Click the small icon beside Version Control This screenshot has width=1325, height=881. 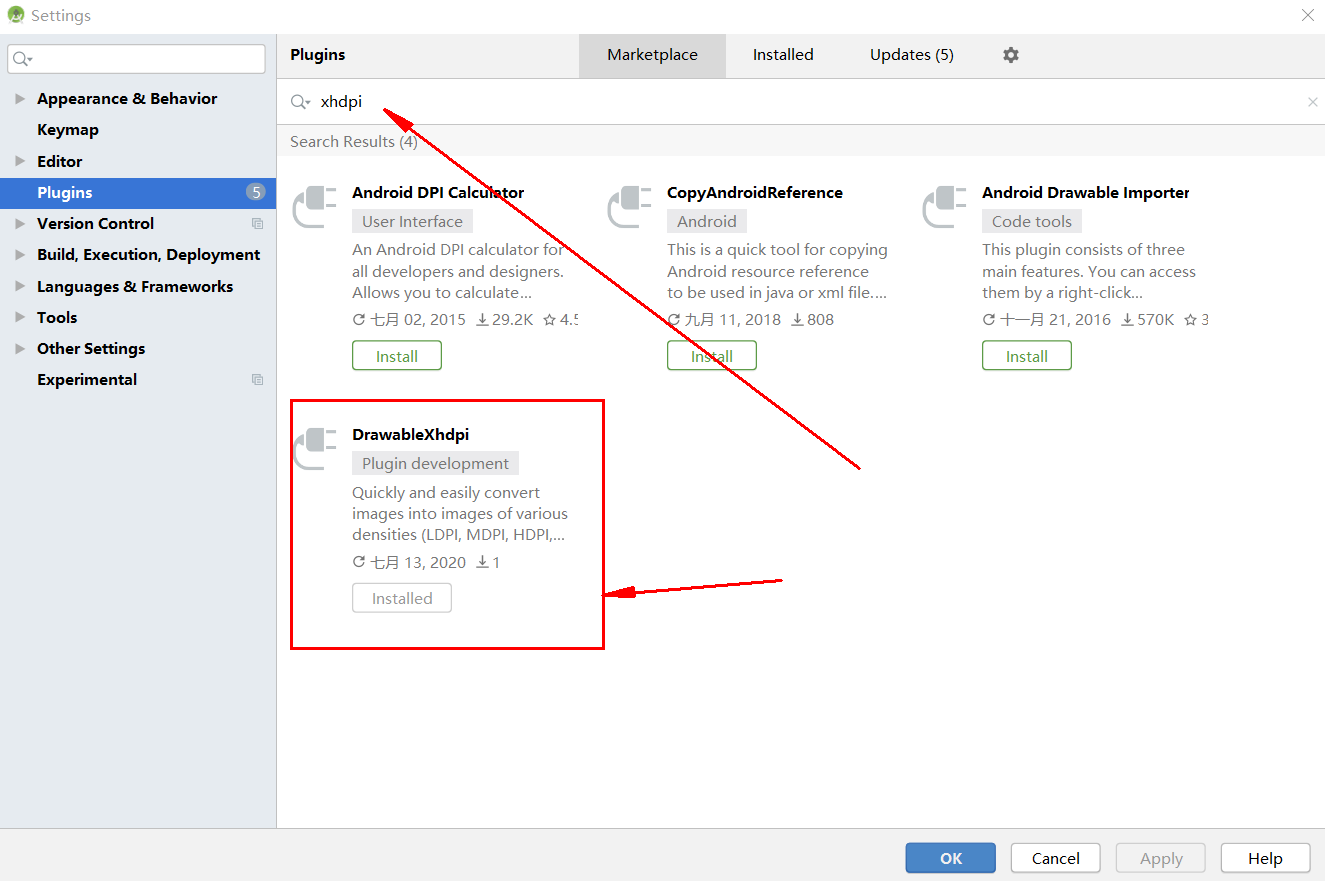coord(258,223)
